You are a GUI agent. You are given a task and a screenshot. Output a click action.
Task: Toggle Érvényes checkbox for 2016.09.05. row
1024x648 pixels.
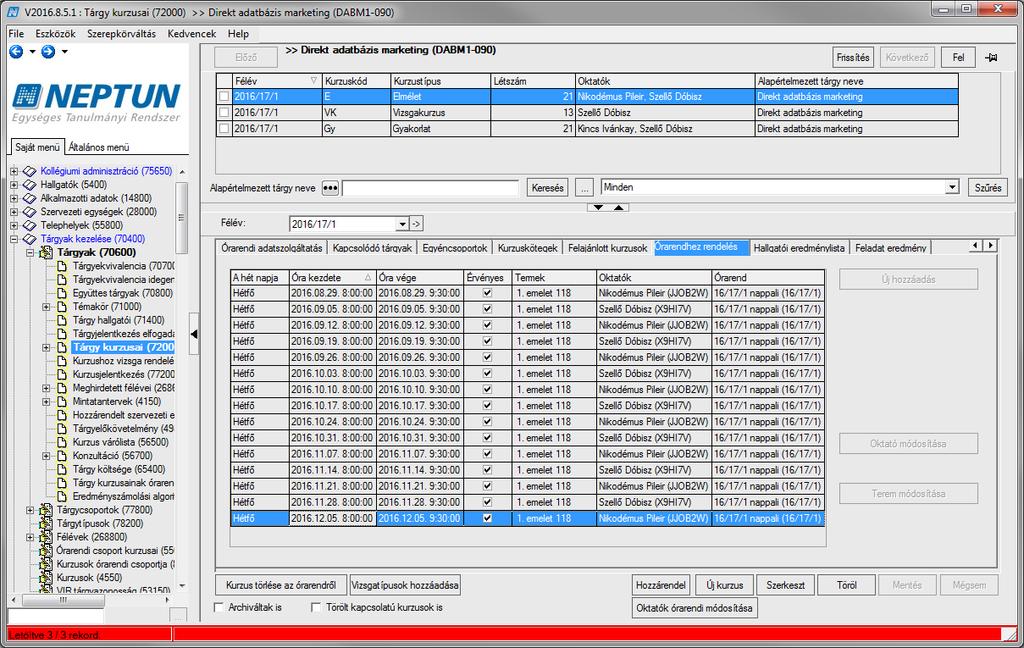point(487,309)
